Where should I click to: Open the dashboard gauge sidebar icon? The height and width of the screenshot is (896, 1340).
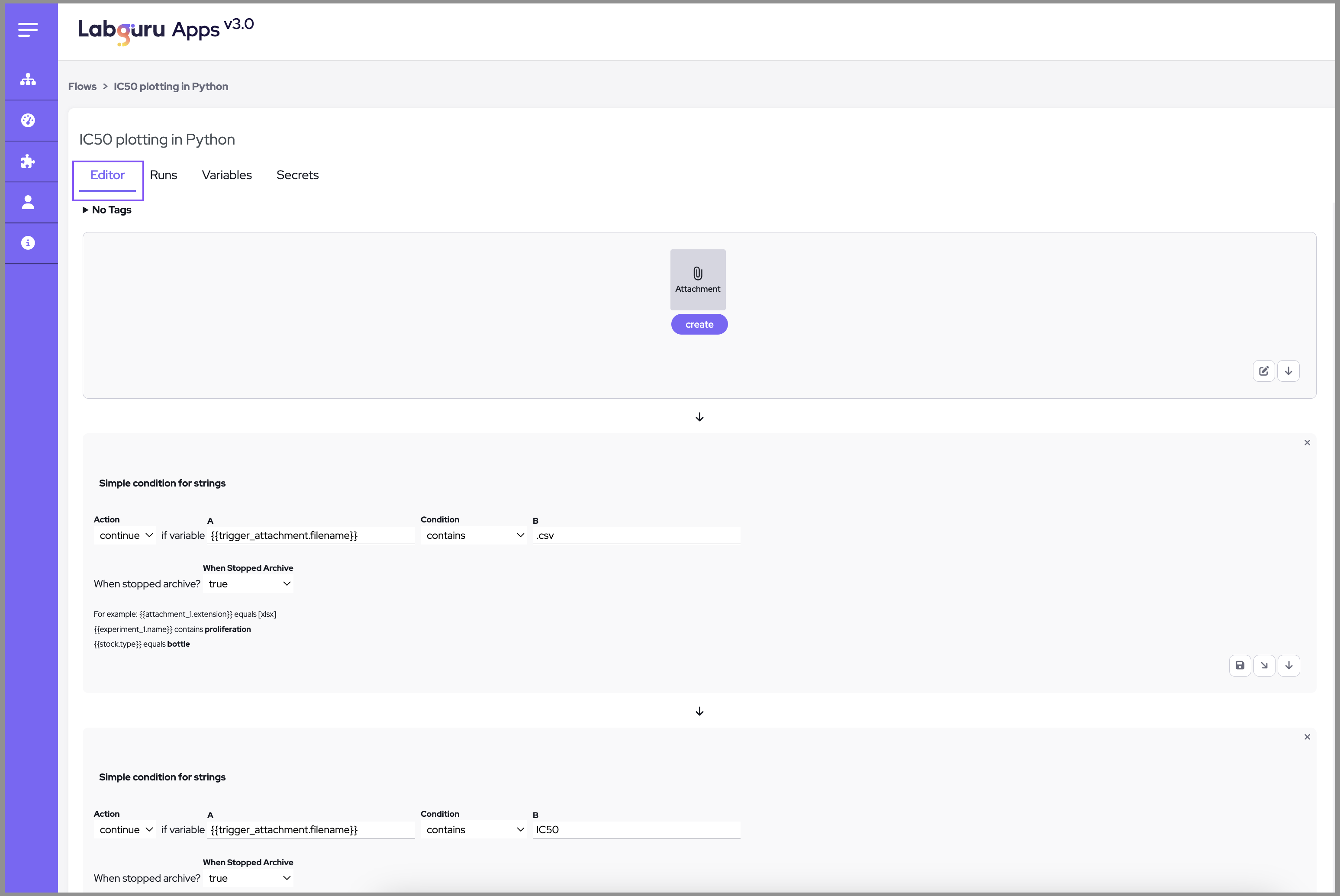click(x=27, y=120)
